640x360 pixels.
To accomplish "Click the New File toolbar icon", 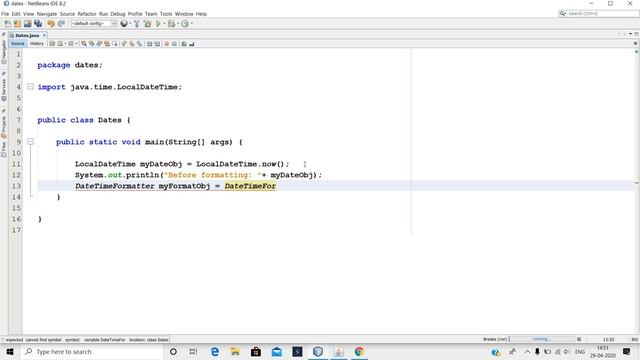I will (8, 24).
